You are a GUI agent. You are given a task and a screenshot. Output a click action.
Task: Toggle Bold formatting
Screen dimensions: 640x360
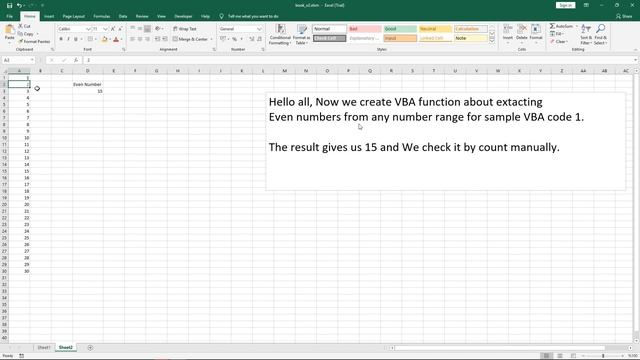(x=61, y=39)
